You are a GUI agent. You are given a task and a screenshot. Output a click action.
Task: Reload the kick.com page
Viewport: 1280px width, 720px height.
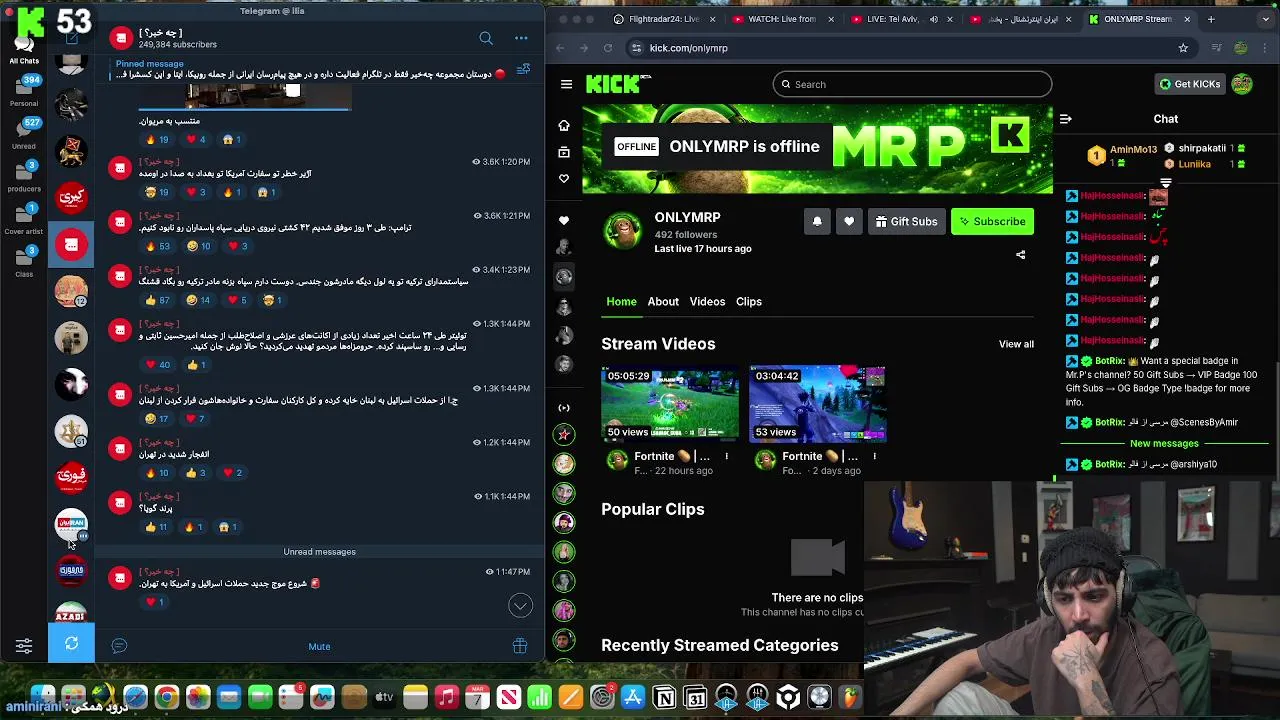click(x=608, y=48)
